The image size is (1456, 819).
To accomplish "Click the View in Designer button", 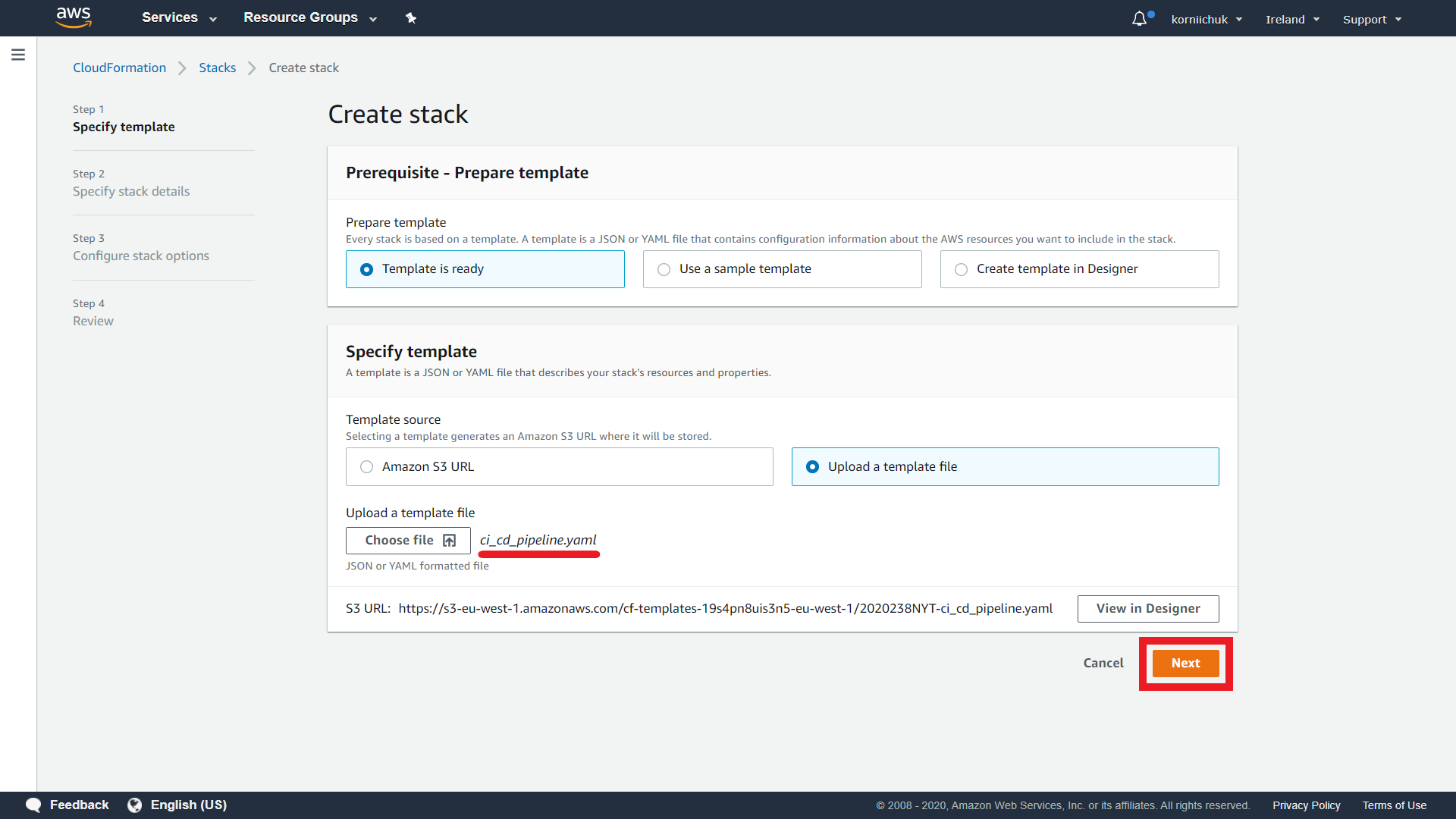I will tap(1147, 609).
